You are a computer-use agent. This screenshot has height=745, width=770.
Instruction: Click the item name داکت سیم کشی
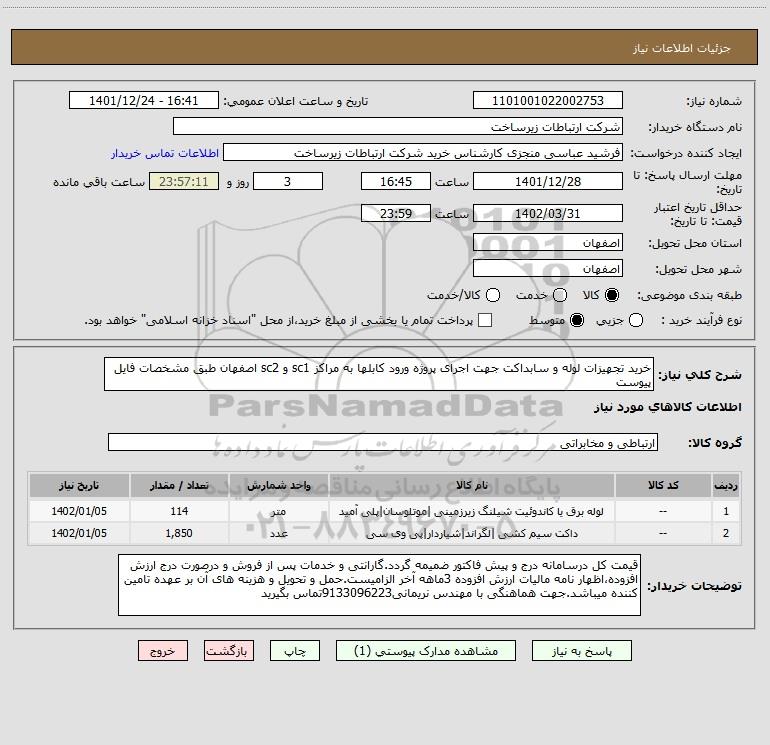pyautogui.click(x=471, y=533)
